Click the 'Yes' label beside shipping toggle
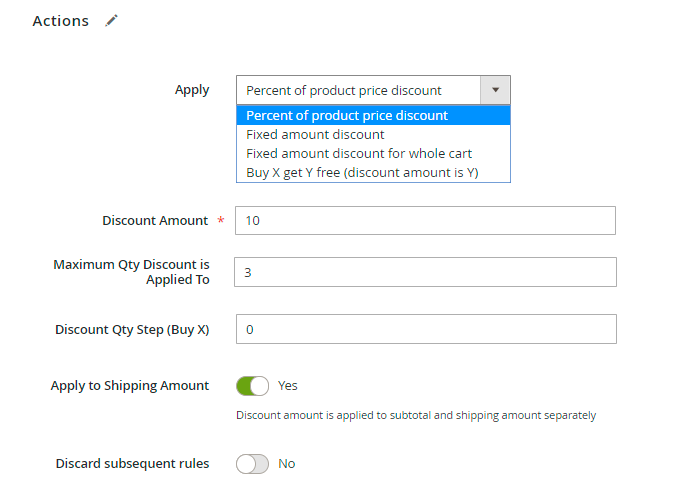The width and height of the screenshot is (684, 498). (287, 385)
